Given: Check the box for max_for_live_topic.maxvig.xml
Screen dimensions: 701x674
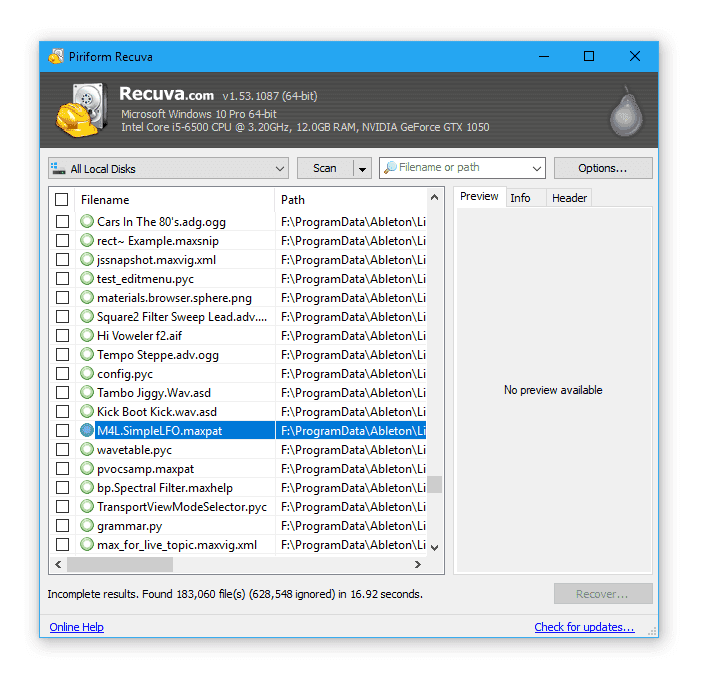Looking at the screenshot, I should tap(63, 544).
